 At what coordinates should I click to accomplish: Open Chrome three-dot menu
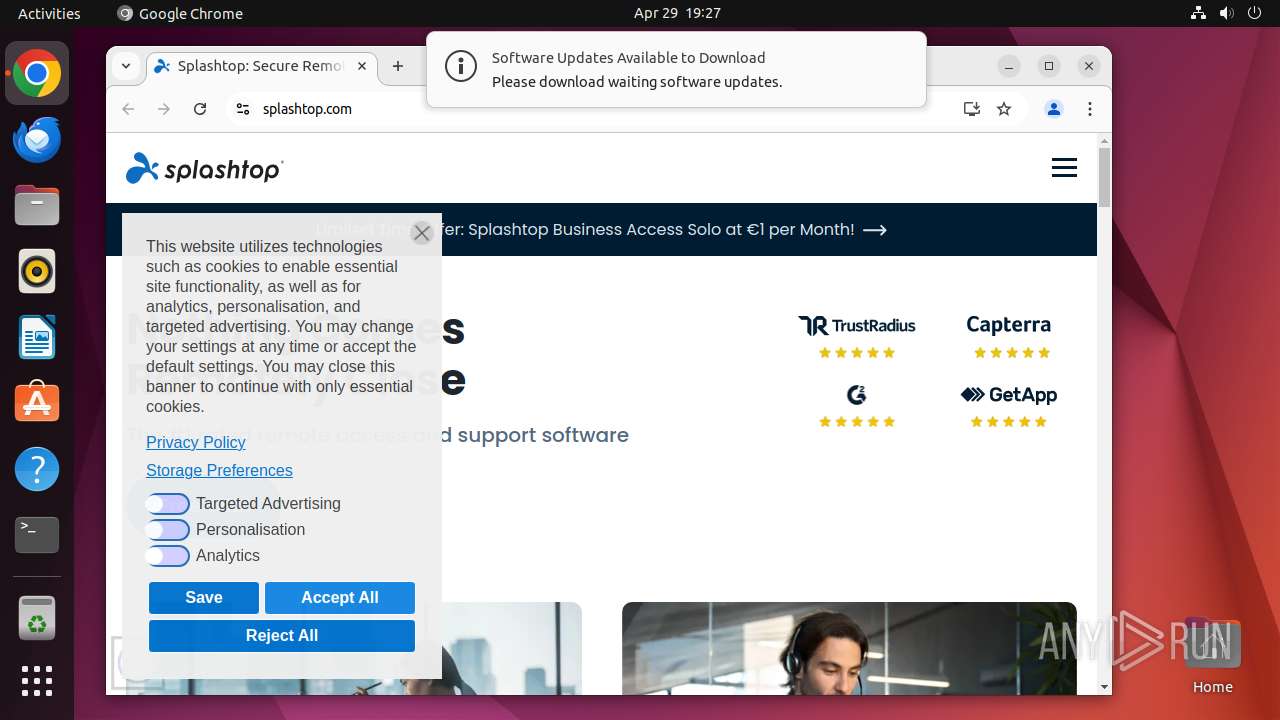click(x=1090, y=109)
